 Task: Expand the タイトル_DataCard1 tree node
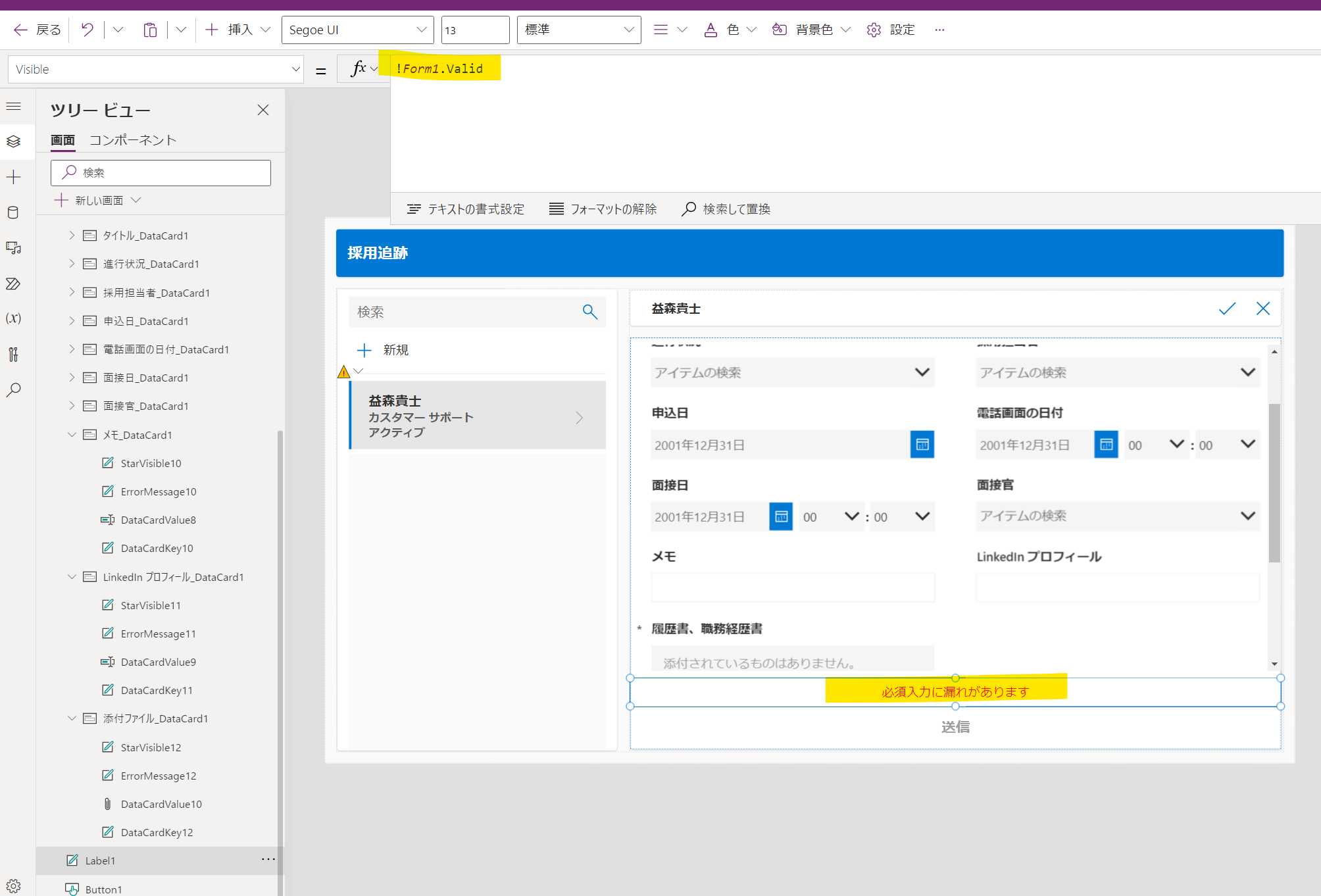coord(72,235)
